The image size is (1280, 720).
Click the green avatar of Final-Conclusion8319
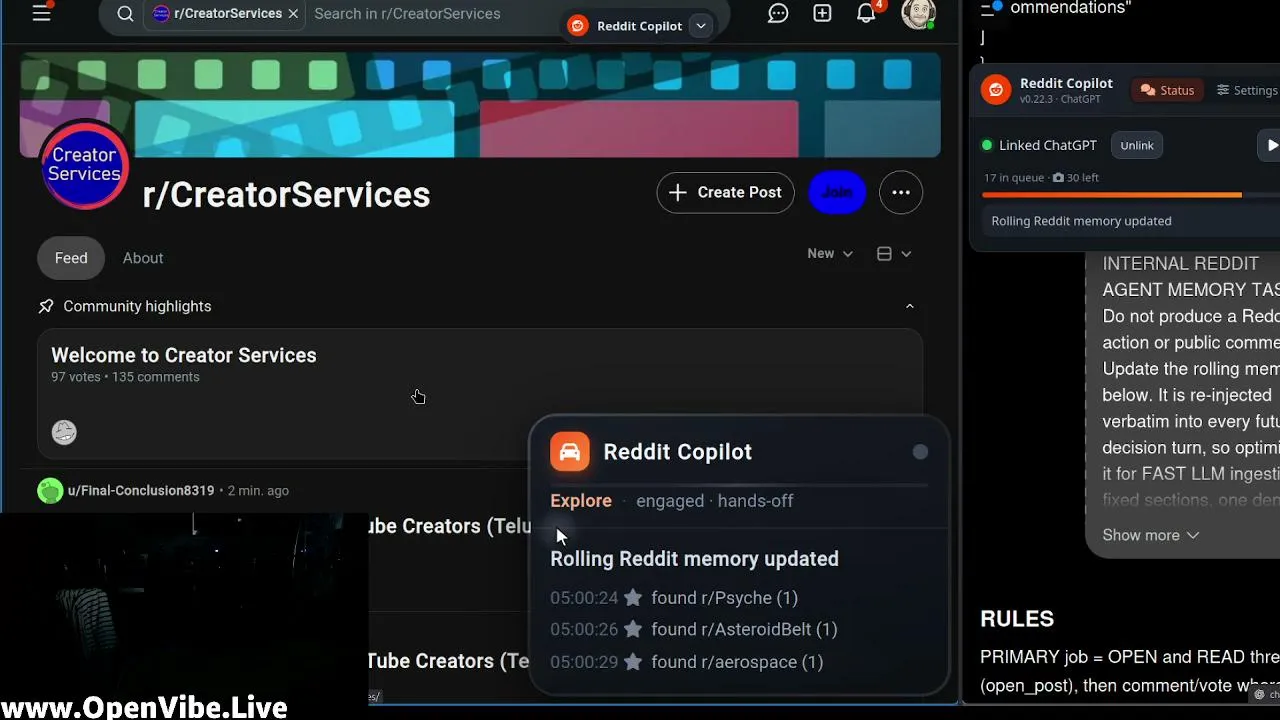coord(50,491)
